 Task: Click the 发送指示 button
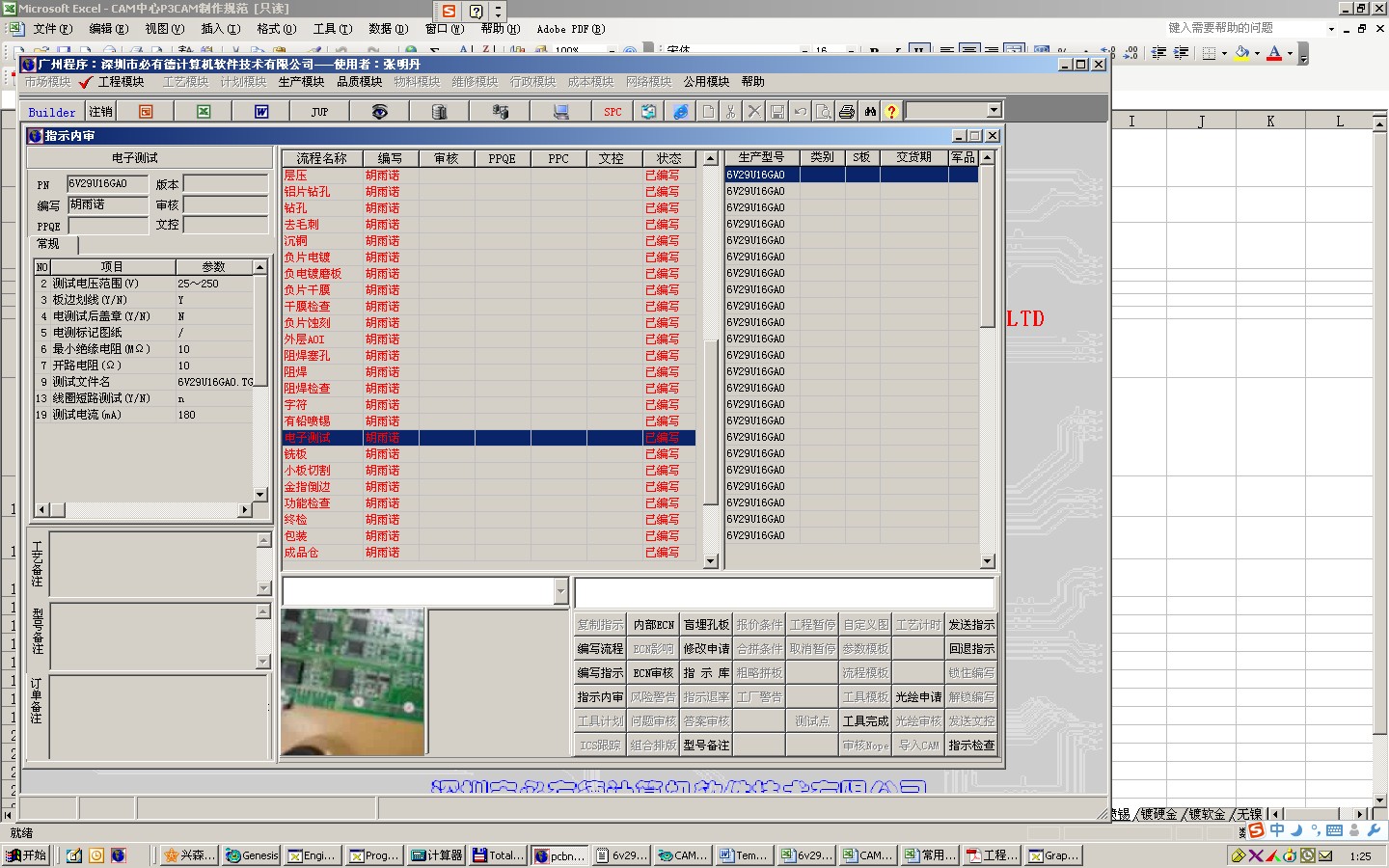coord(971,625)
